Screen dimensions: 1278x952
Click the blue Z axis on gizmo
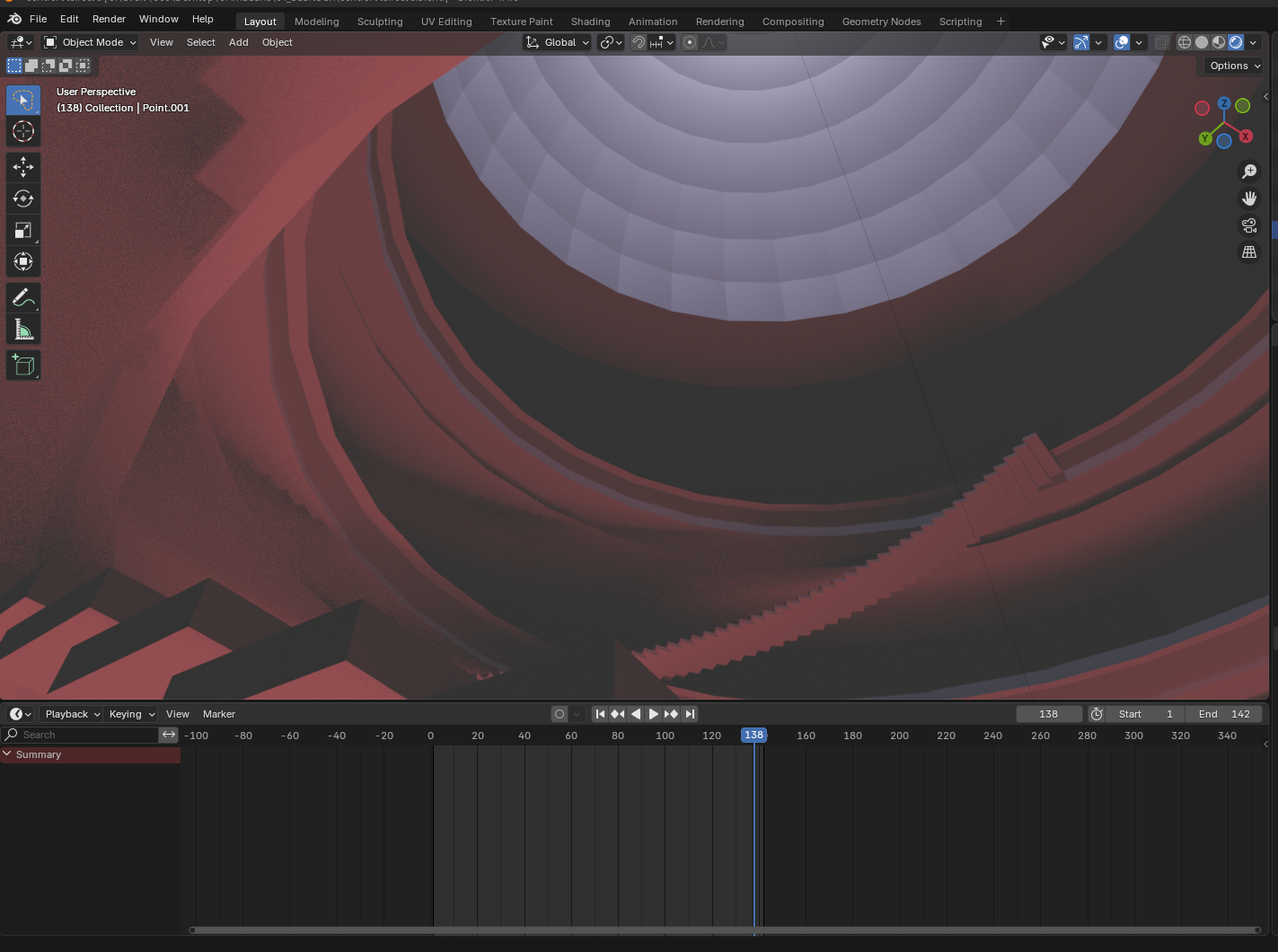1224,103
